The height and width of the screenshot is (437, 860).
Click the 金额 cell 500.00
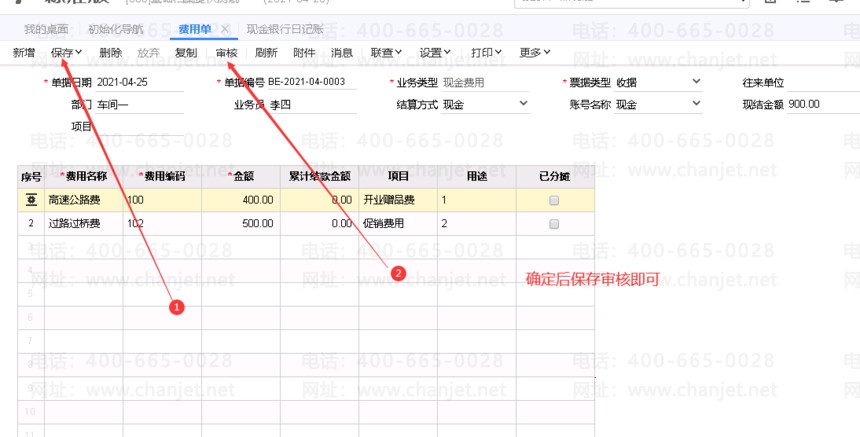point(241,224)
